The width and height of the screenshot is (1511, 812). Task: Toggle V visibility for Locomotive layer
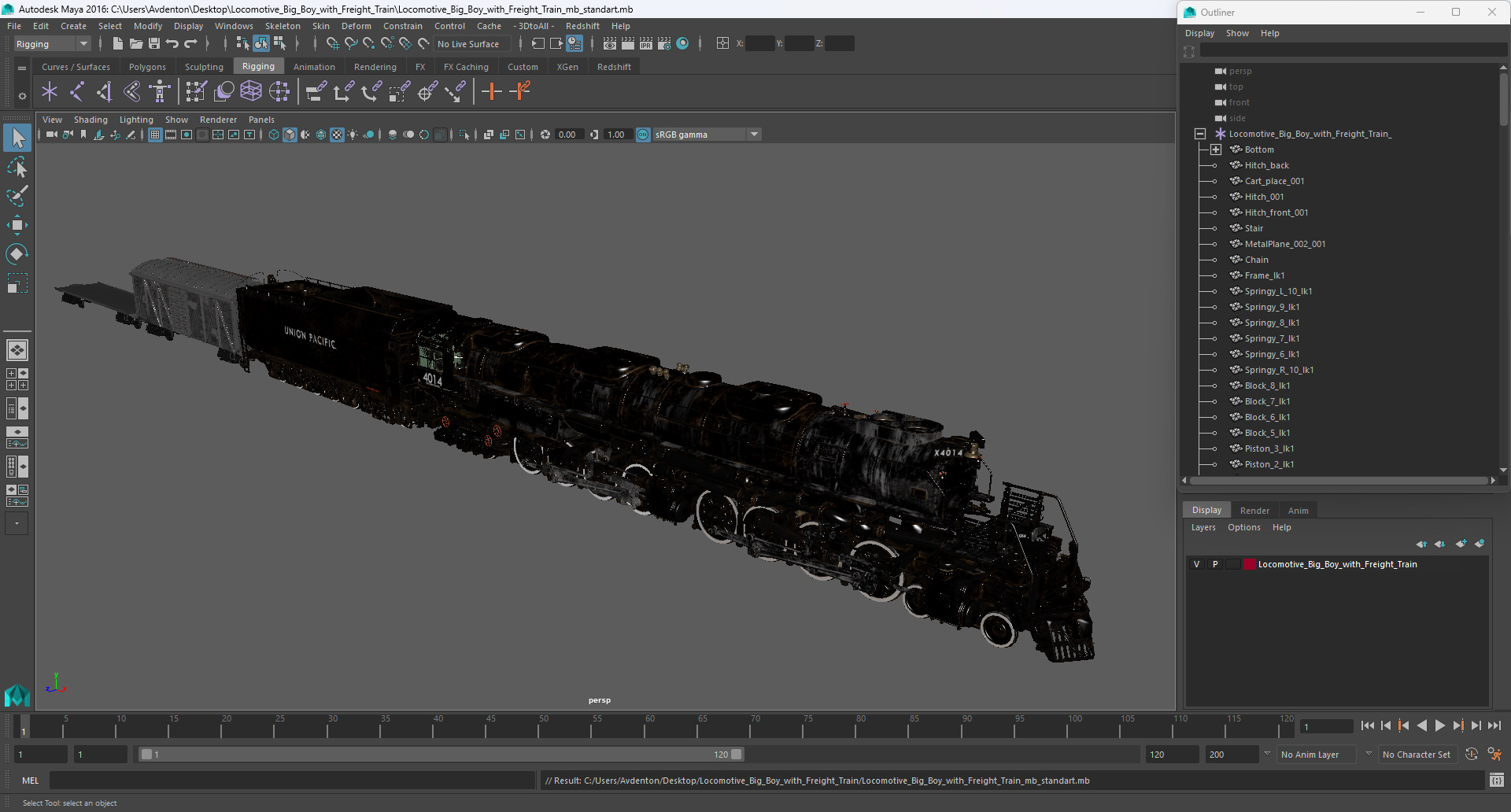click(x=1196, y=564)
